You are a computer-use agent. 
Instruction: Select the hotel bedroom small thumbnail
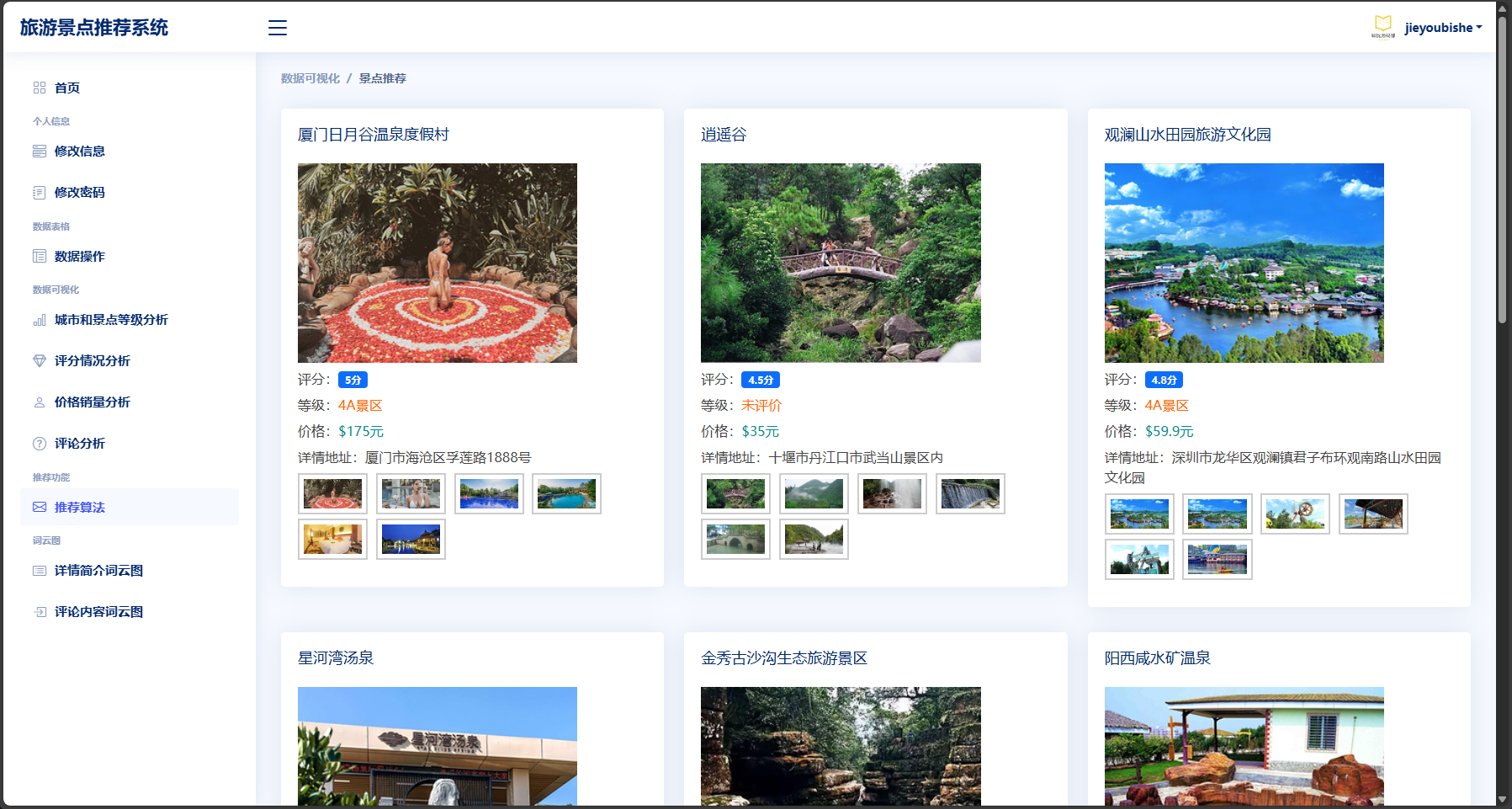point(333,540)
